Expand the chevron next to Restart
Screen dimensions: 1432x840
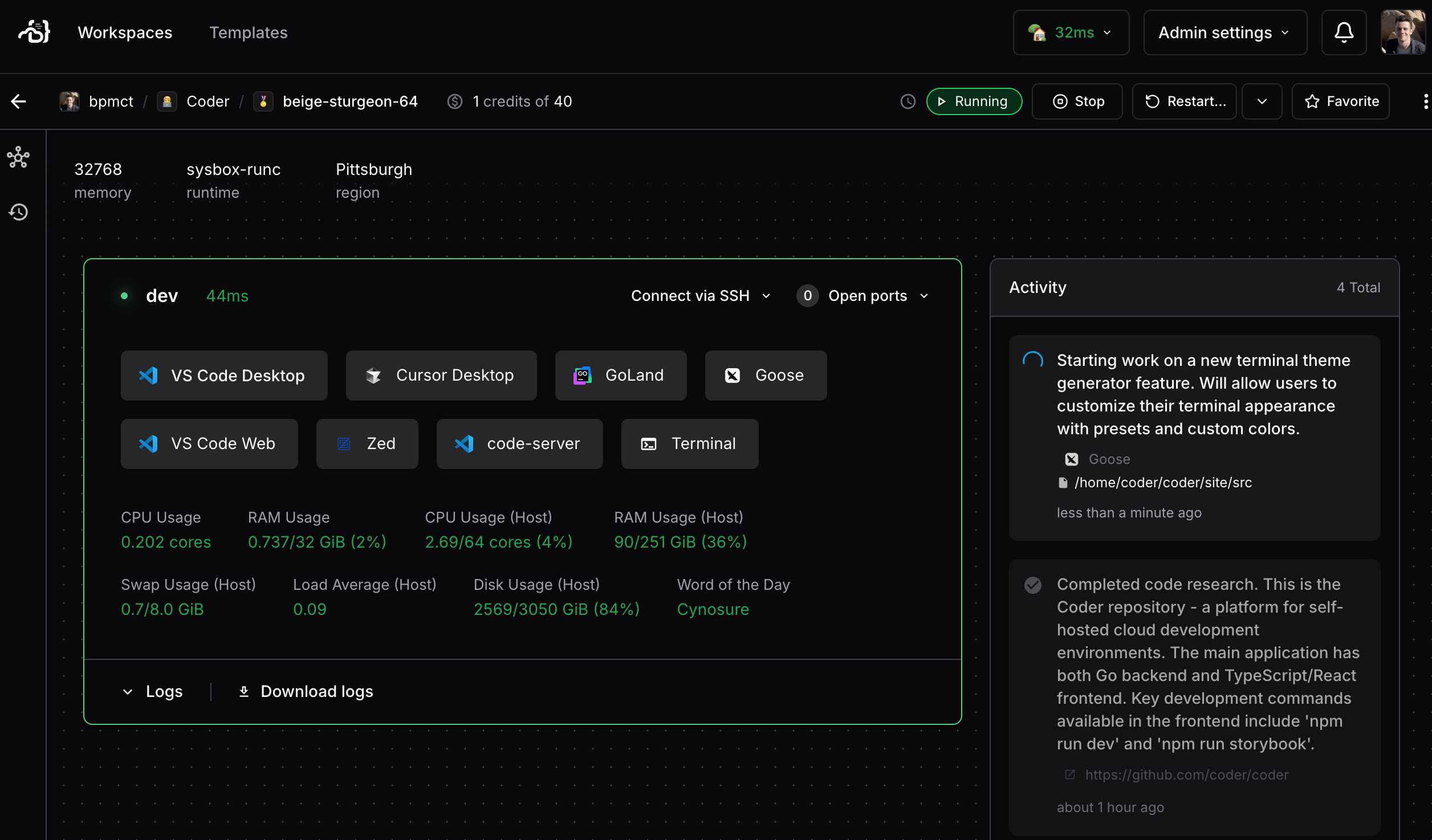(x=1262, y=101)
